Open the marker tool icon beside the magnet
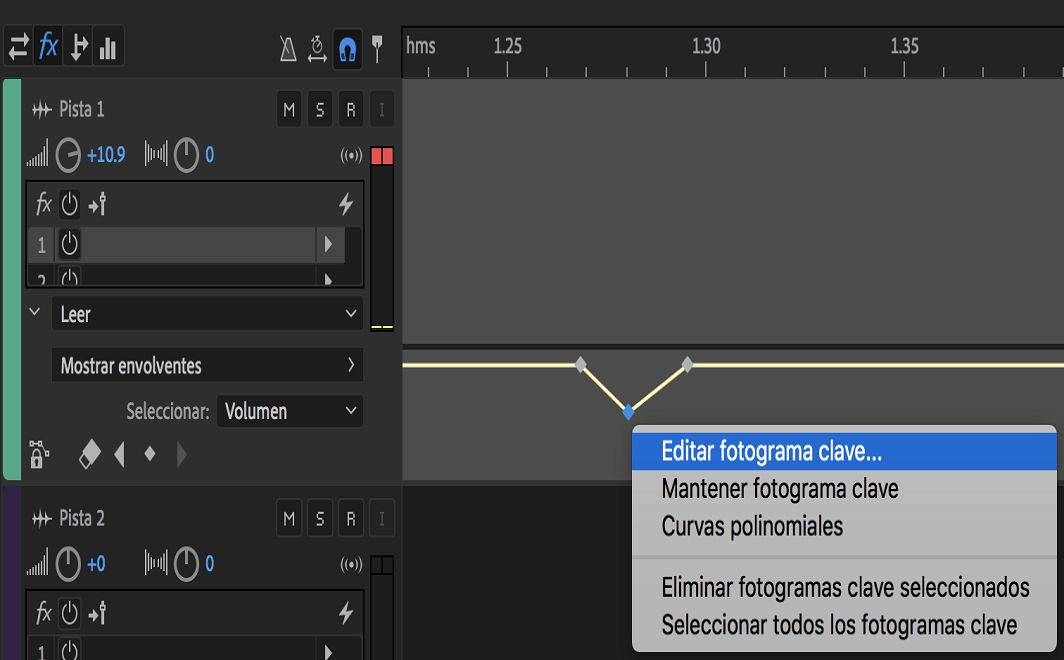Image resolution: width=1064 pixels, height=660 pixels. tap(377, 46)
